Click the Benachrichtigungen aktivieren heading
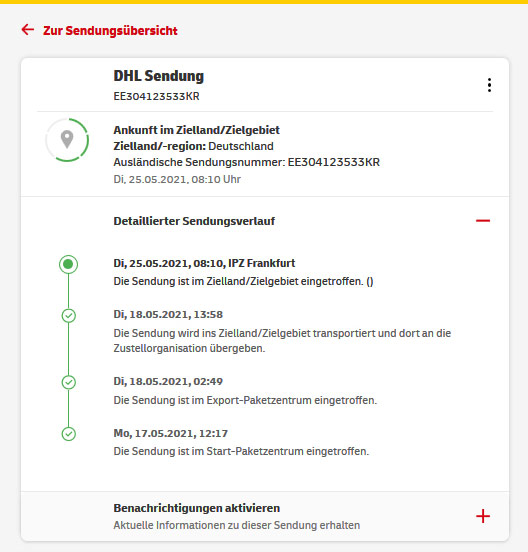 click(x=197, y=508)
